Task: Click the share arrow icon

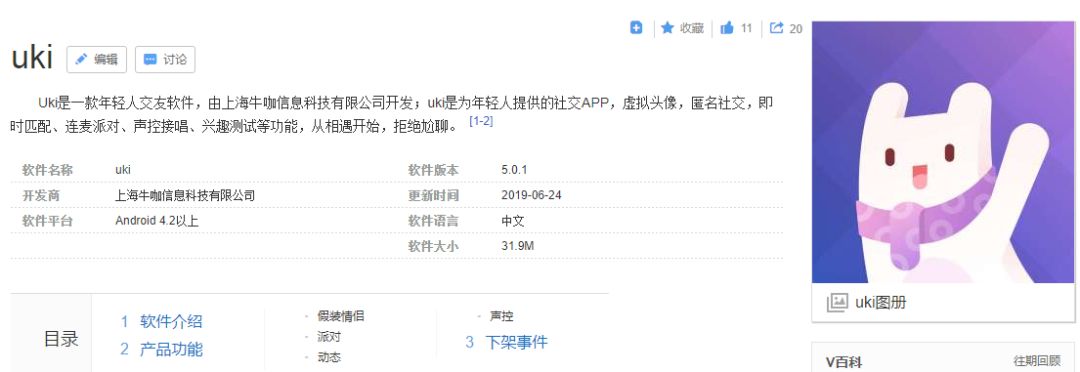Action: click(776, 28)
